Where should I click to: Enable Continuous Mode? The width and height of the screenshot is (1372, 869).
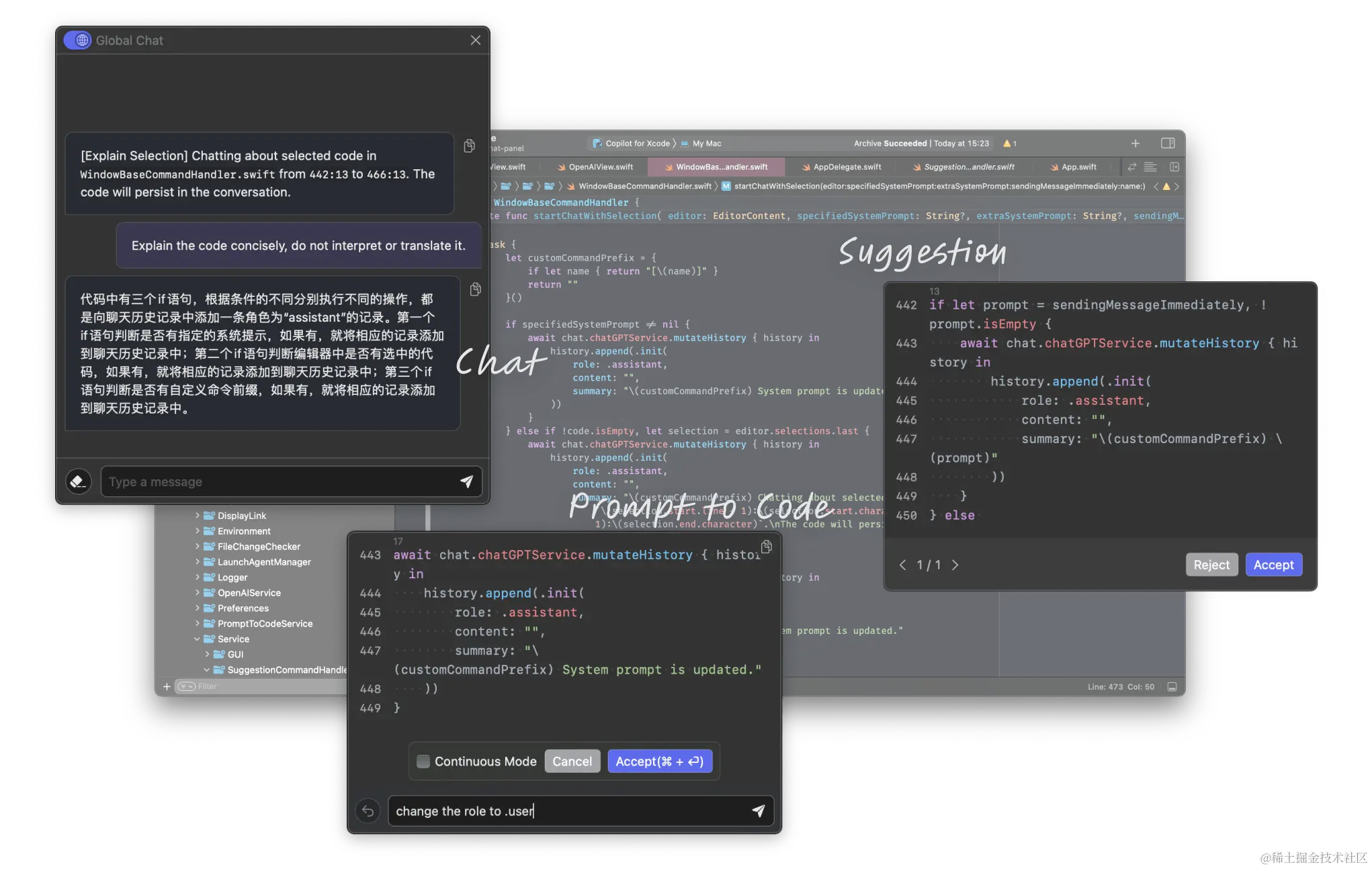pos(423,761)
